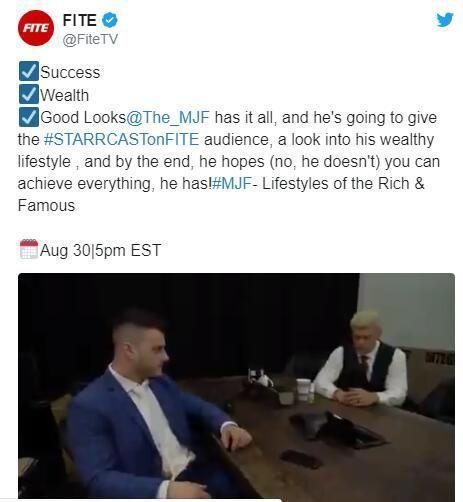Click the Wealth check mark emoji
The width and height of the screenshot is (463, 502).
tap(29, 94)
